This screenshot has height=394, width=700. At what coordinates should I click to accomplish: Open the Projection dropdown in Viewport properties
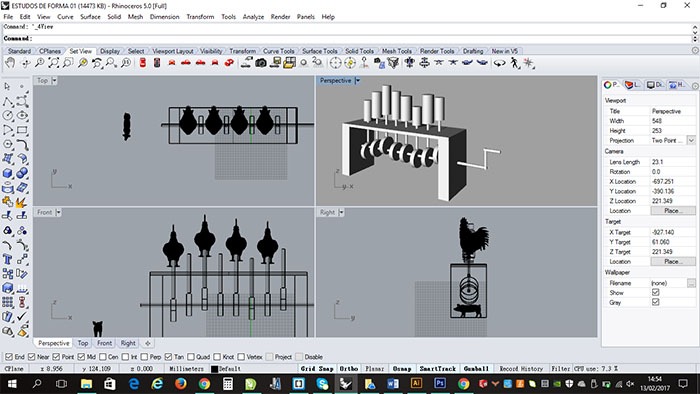point(691,141)
